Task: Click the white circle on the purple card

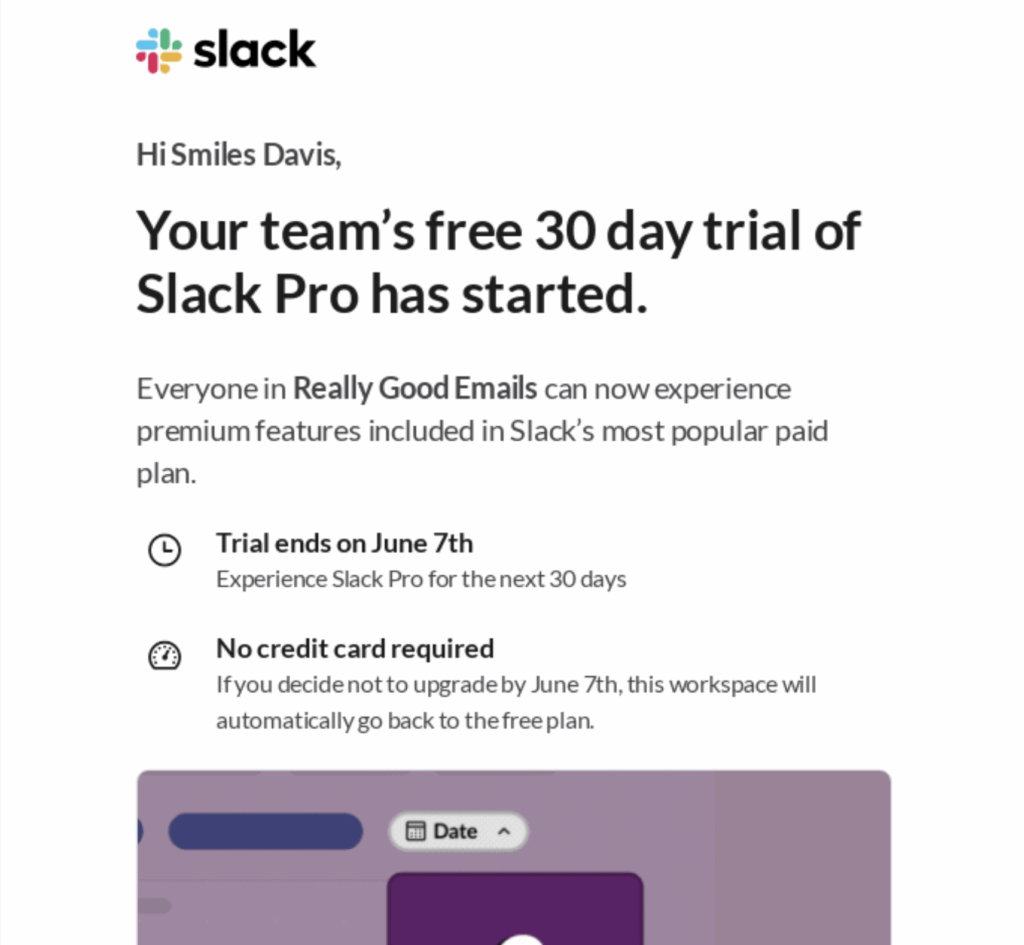Action: 522,939
